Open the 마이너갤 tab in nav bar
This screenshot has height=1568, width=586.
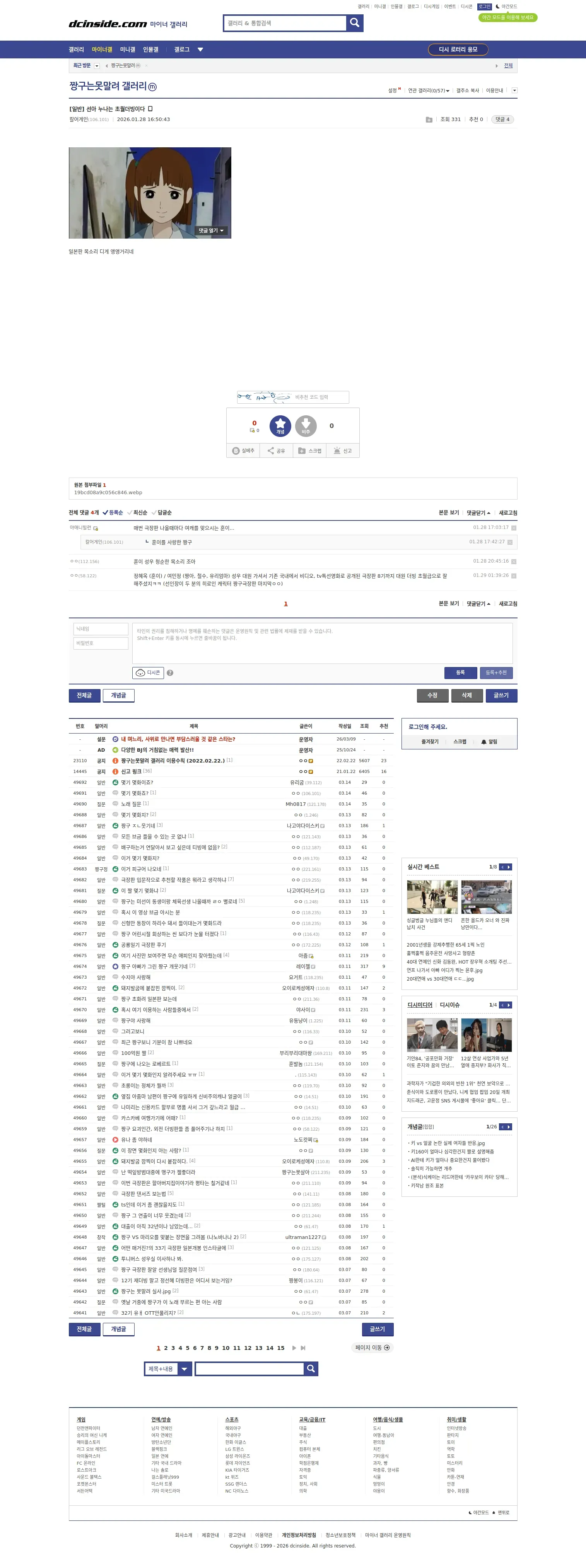point(102,49)
